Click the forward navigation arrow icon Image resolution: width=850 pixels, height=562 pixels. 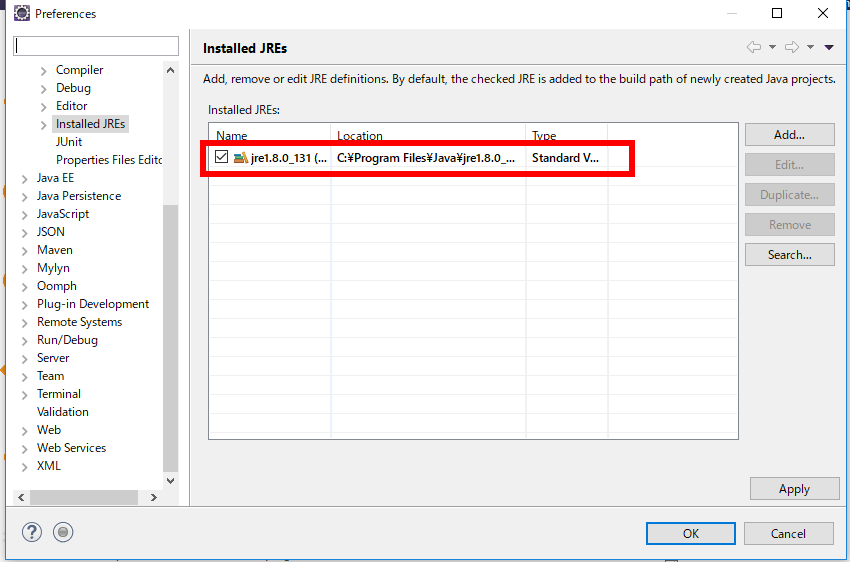792,47
